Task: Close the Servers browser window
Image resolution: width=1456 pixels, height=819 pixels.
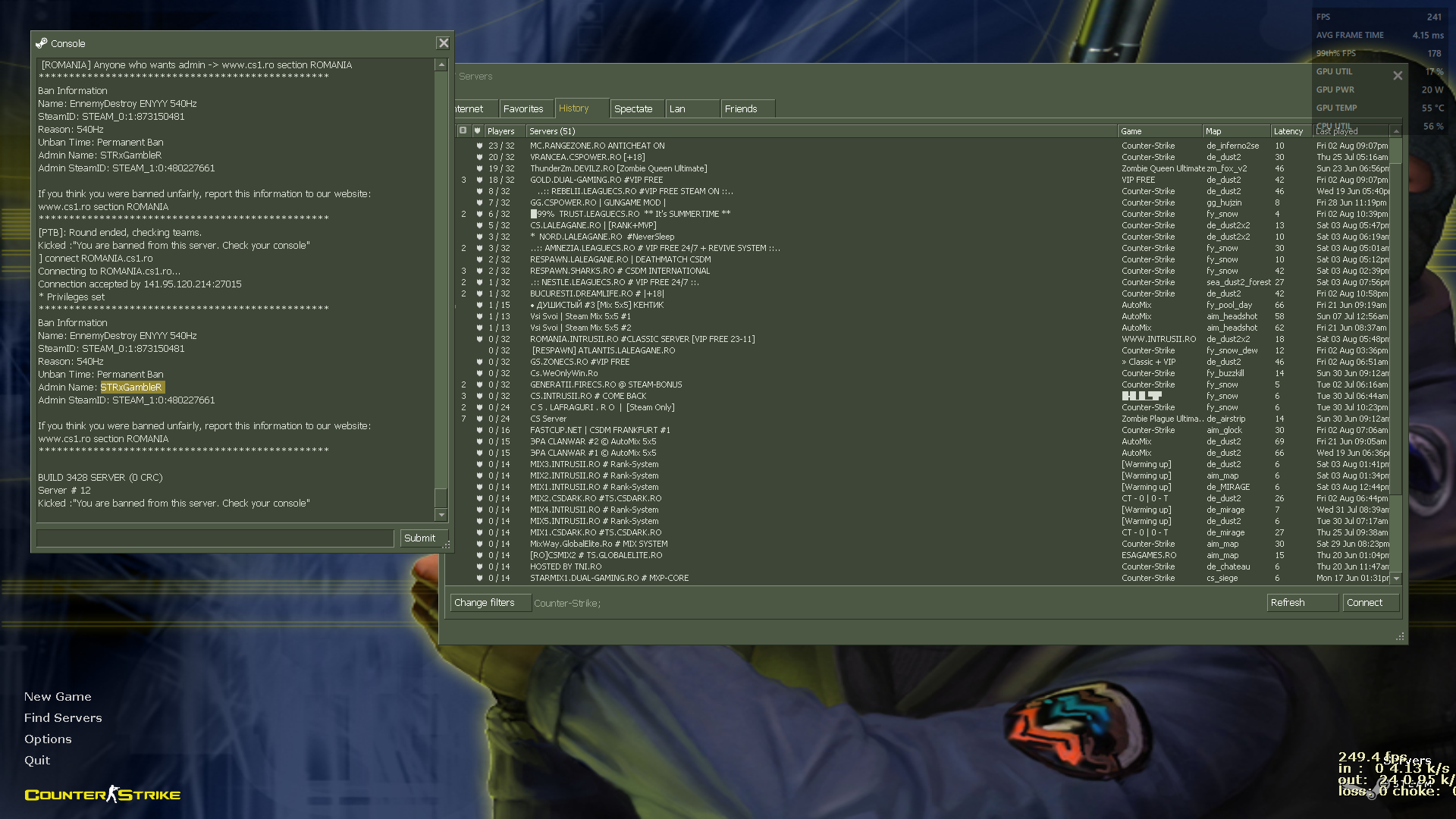Action: click(x=1397, y=76)
